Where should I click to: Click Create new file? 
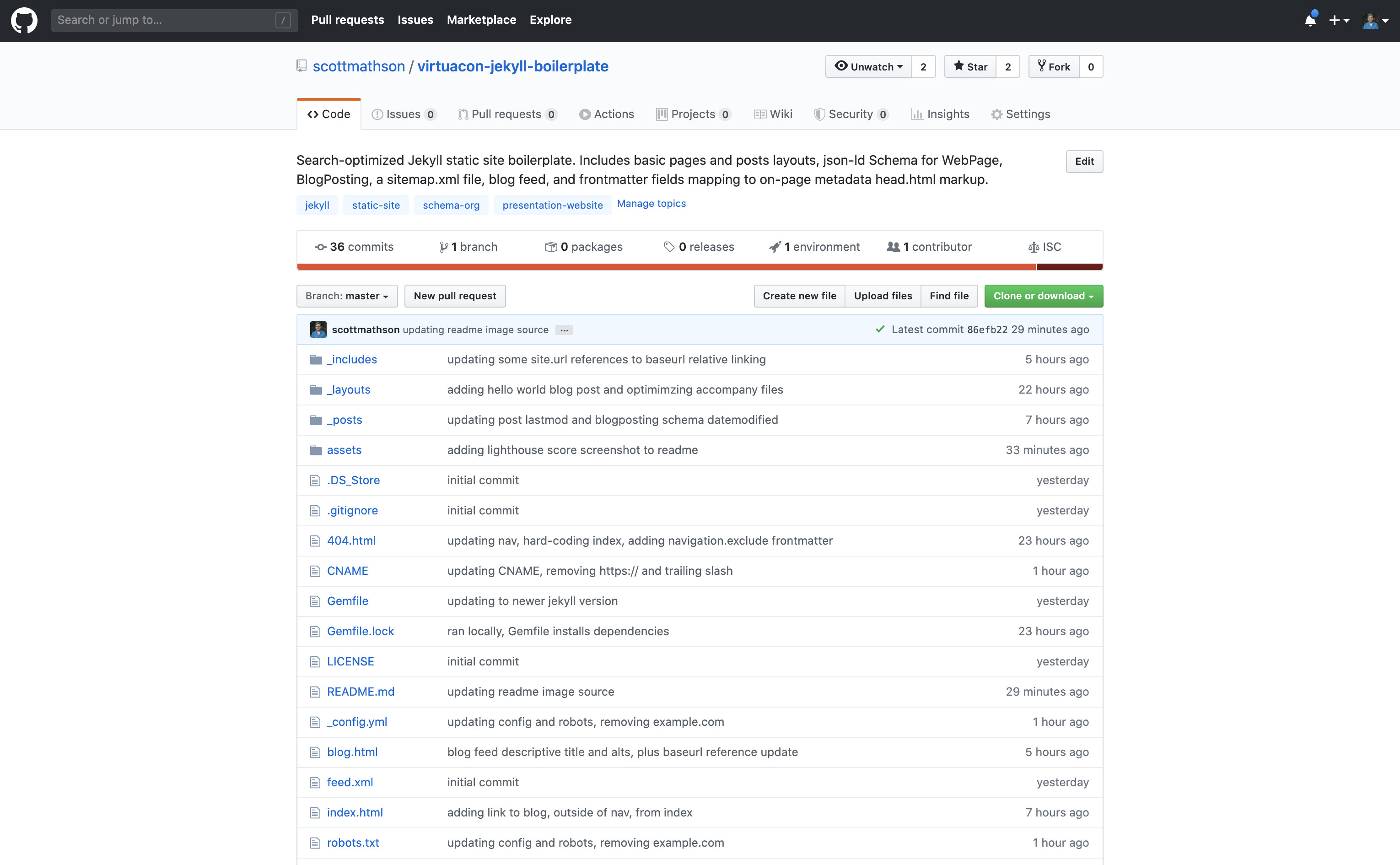click(x=800, y=296)
